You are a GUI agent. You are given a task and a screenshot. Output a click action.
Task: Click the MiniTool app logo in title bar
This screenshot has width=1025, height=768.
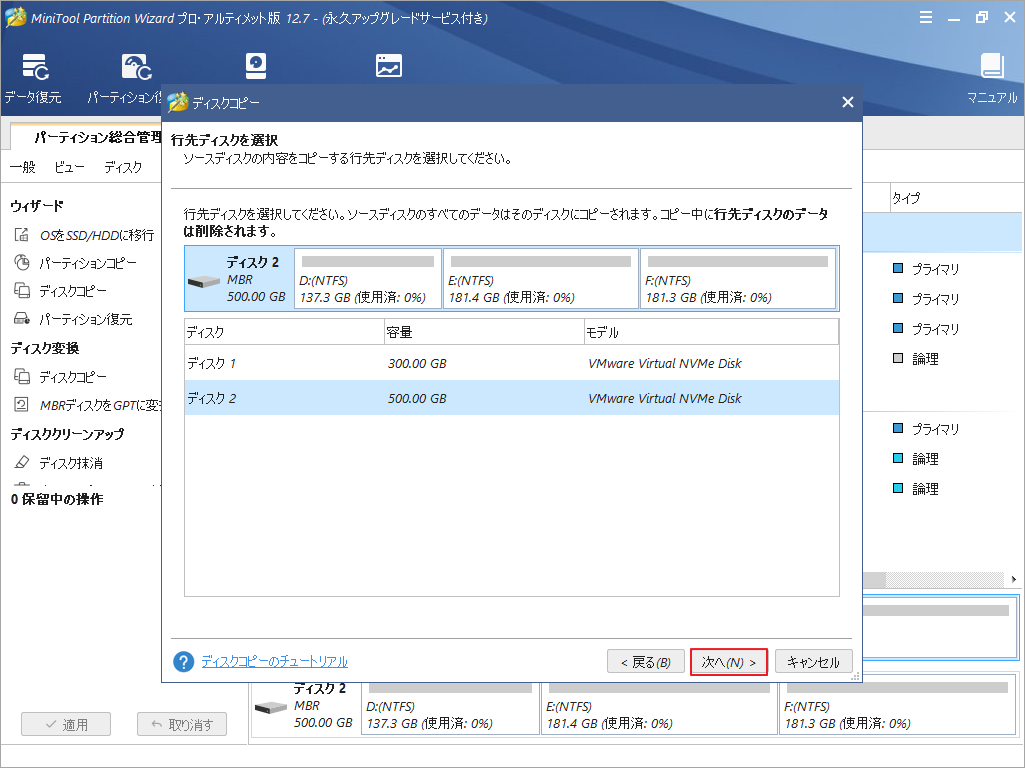click(x=15, y=18)
